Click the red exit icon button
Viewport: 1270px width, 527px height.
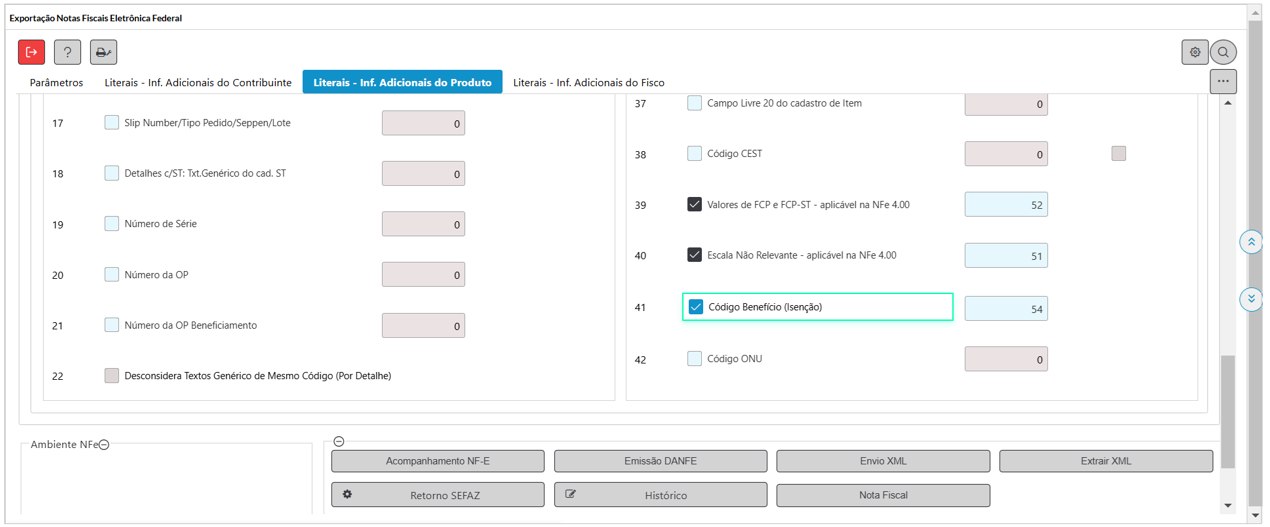(x=32, y=52)
